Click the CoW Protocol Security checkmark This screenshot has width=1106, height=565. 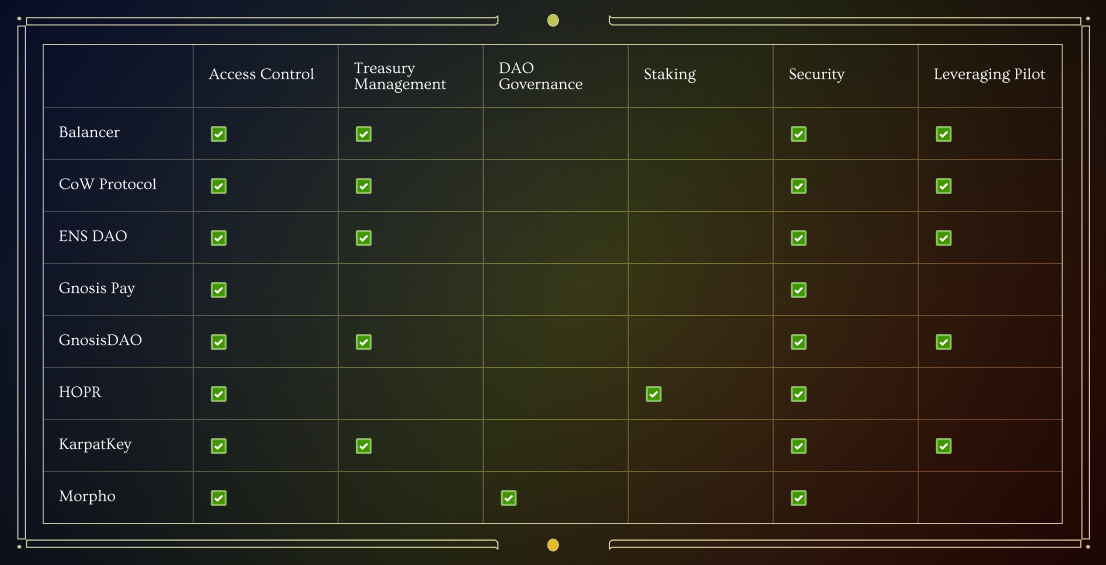[798, 186]
